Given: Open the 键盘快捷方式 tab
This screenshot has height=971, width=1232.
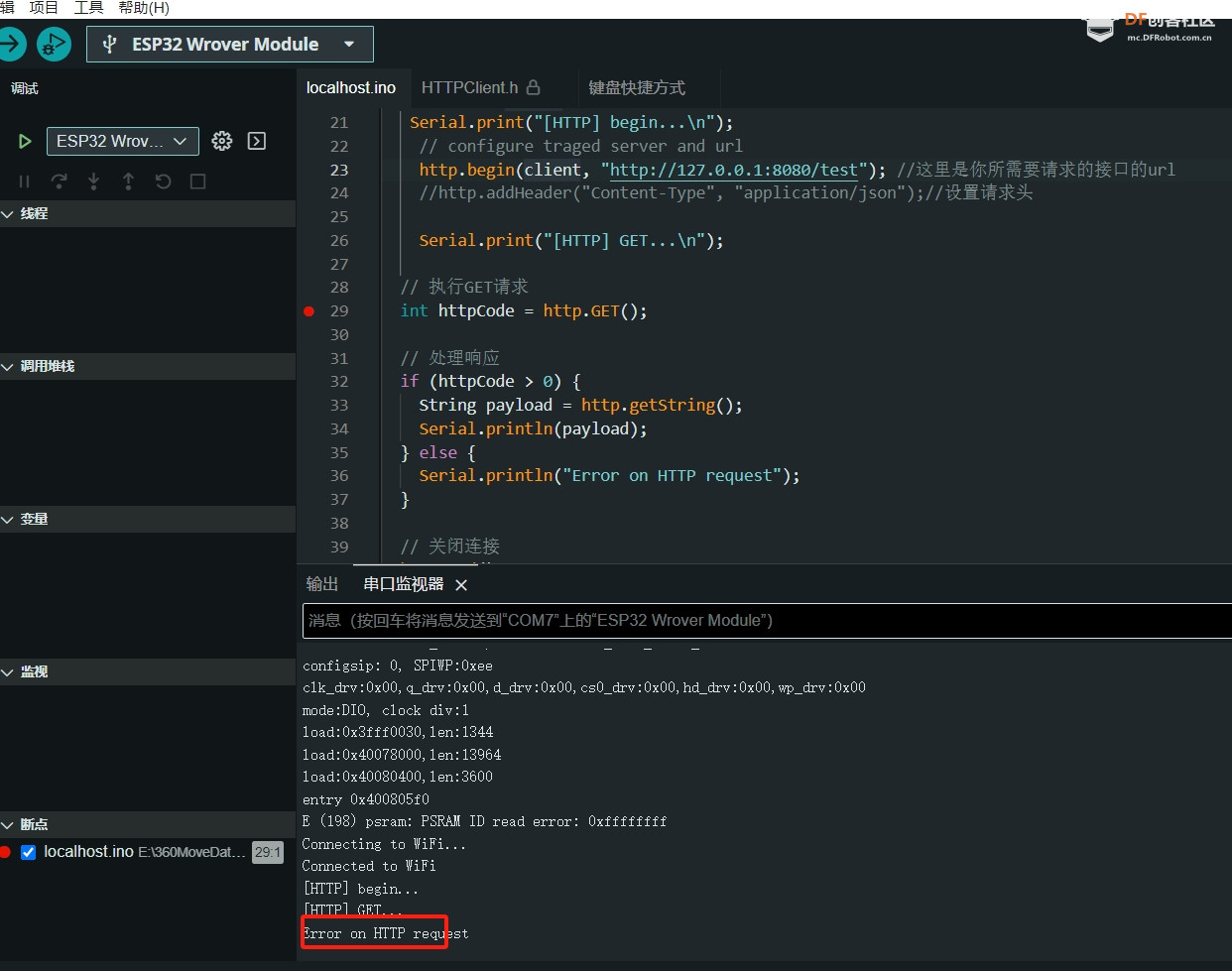Looking at the screenshot, I should [637, 87].
